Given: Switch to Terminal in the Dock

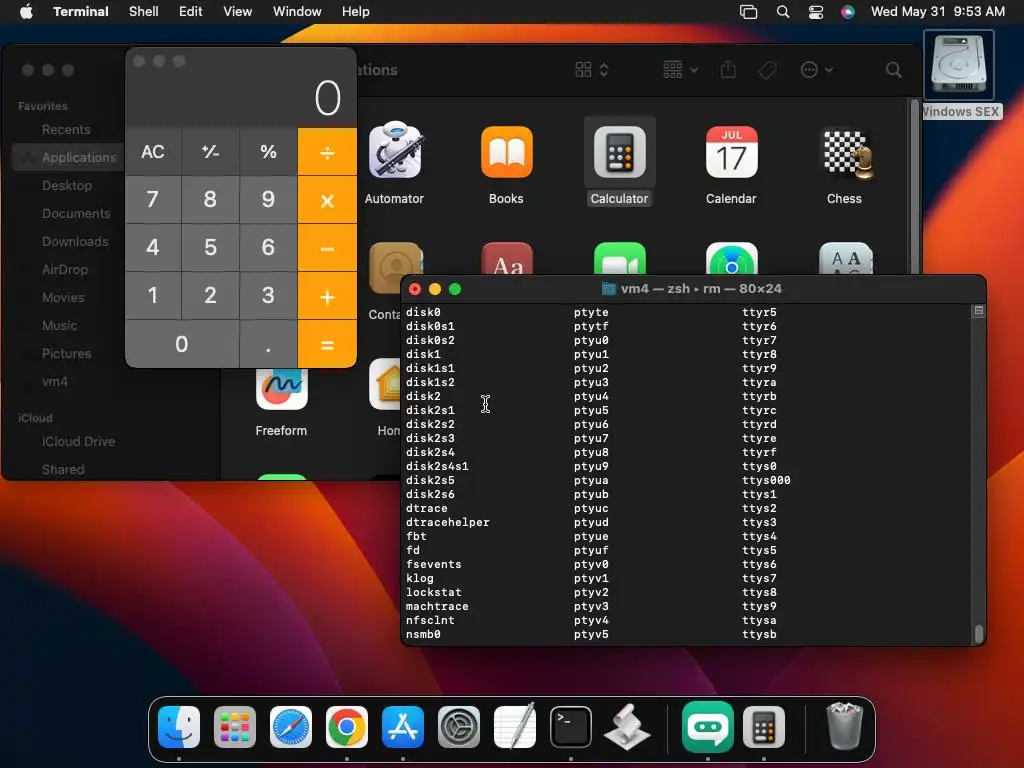Looking at the screenshot, I should pos(571,727).
